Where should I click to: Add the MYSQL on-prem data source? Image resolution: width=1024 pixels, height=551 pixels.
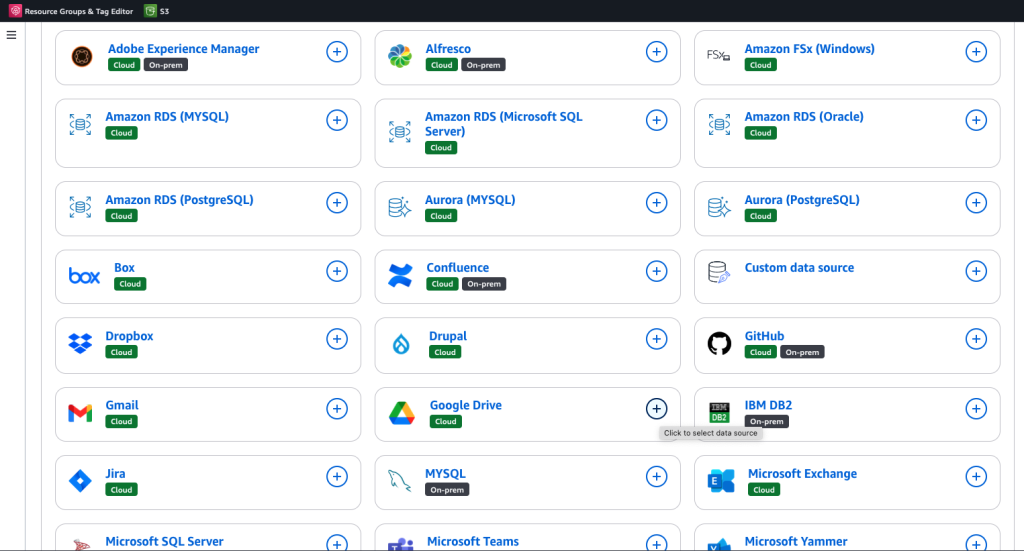656,477
